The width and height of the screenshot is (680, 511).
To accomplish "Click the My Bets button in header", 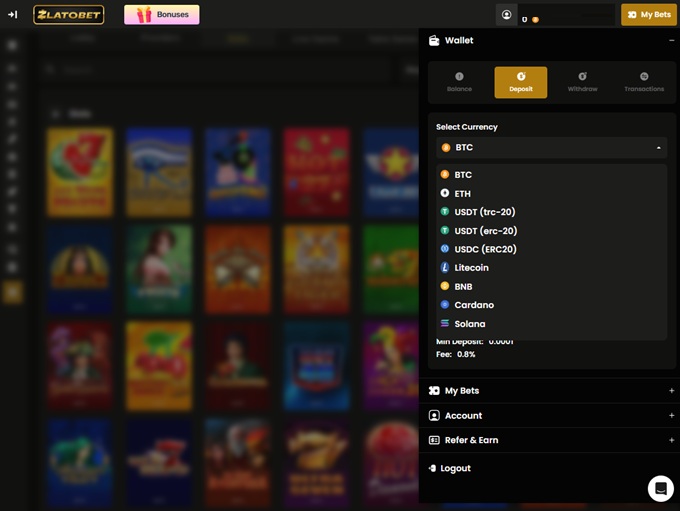I will click(x=648, y=15).
